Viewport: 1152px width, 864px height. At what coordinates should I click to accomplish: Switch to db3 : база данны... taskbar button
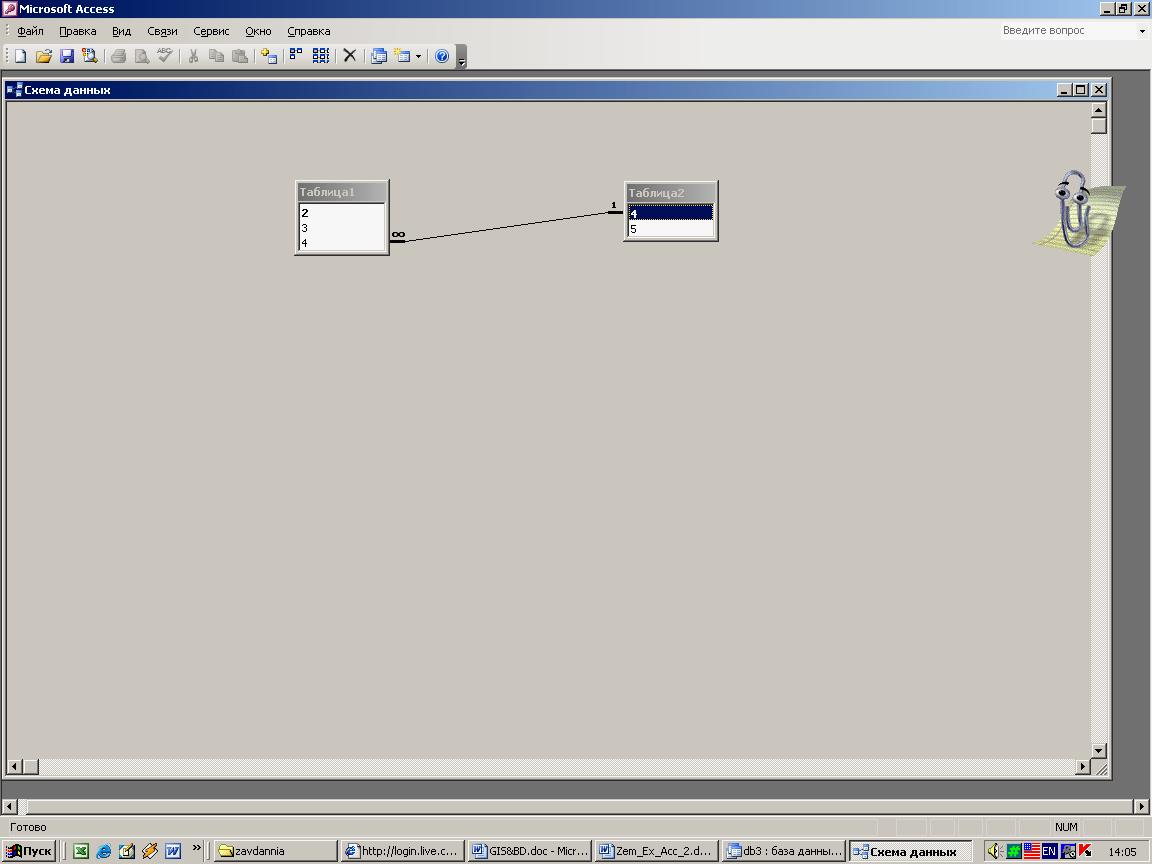click(783, 851)
